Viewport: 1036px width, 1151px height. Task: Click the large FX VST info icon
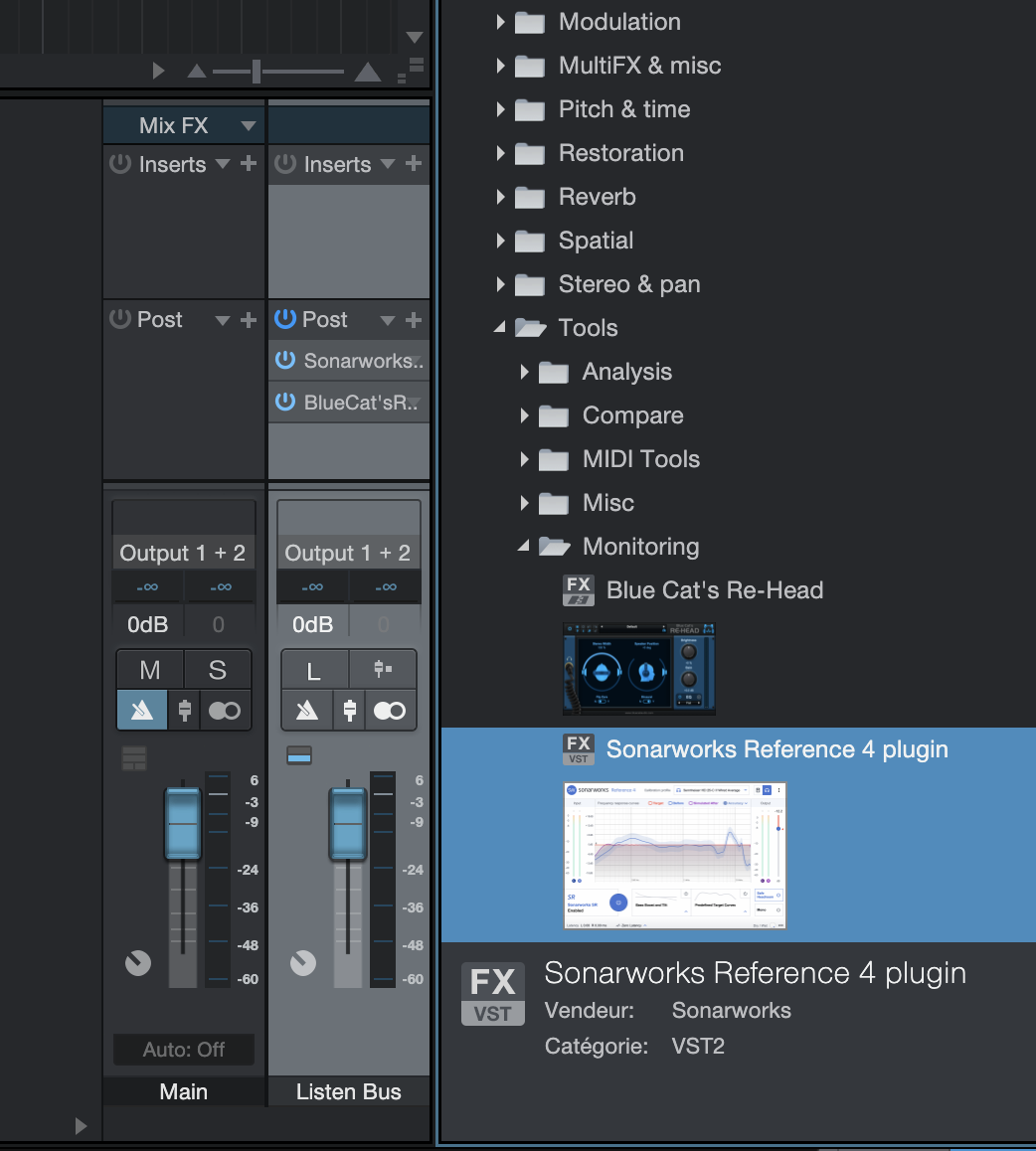tap(493, 994)
